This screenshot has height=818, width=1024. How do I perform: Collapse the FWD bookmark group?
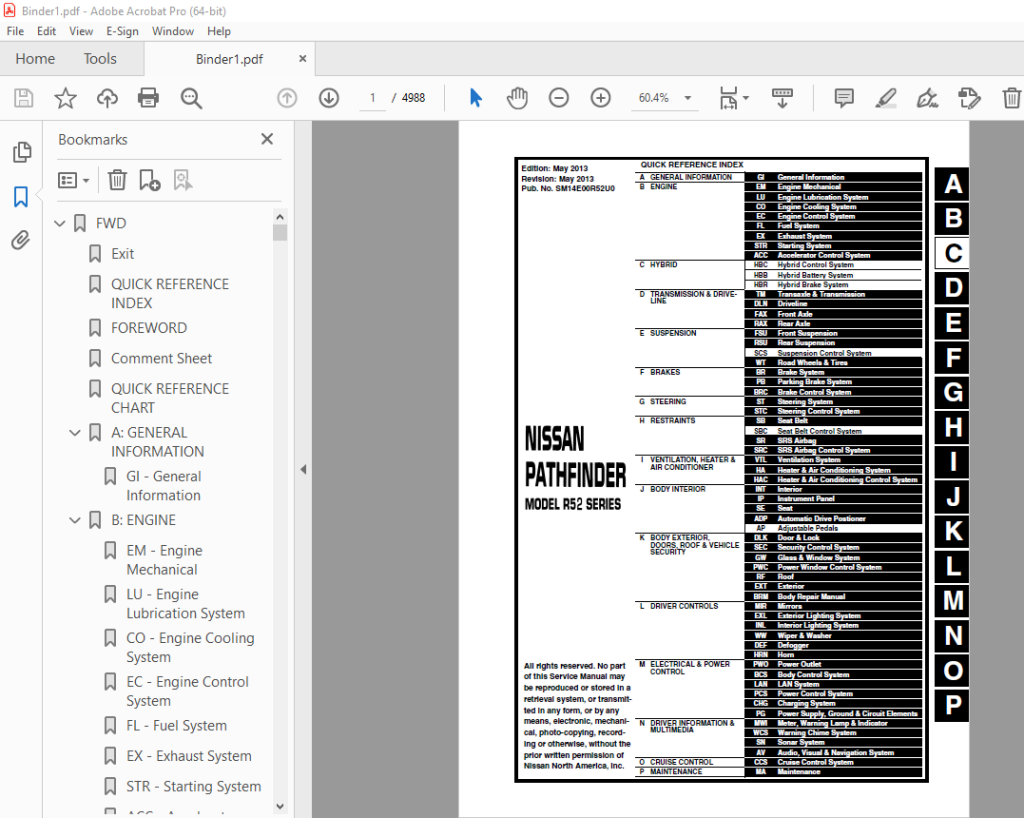tap(59, 223)
